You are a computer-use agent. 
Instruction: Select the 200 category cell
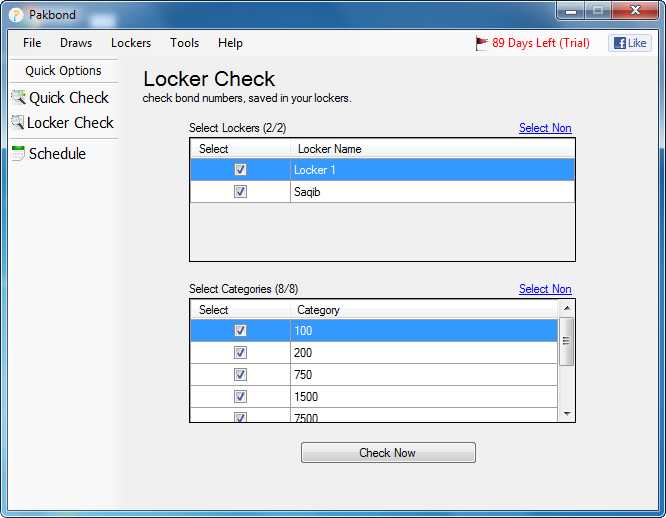pos(424,353)
